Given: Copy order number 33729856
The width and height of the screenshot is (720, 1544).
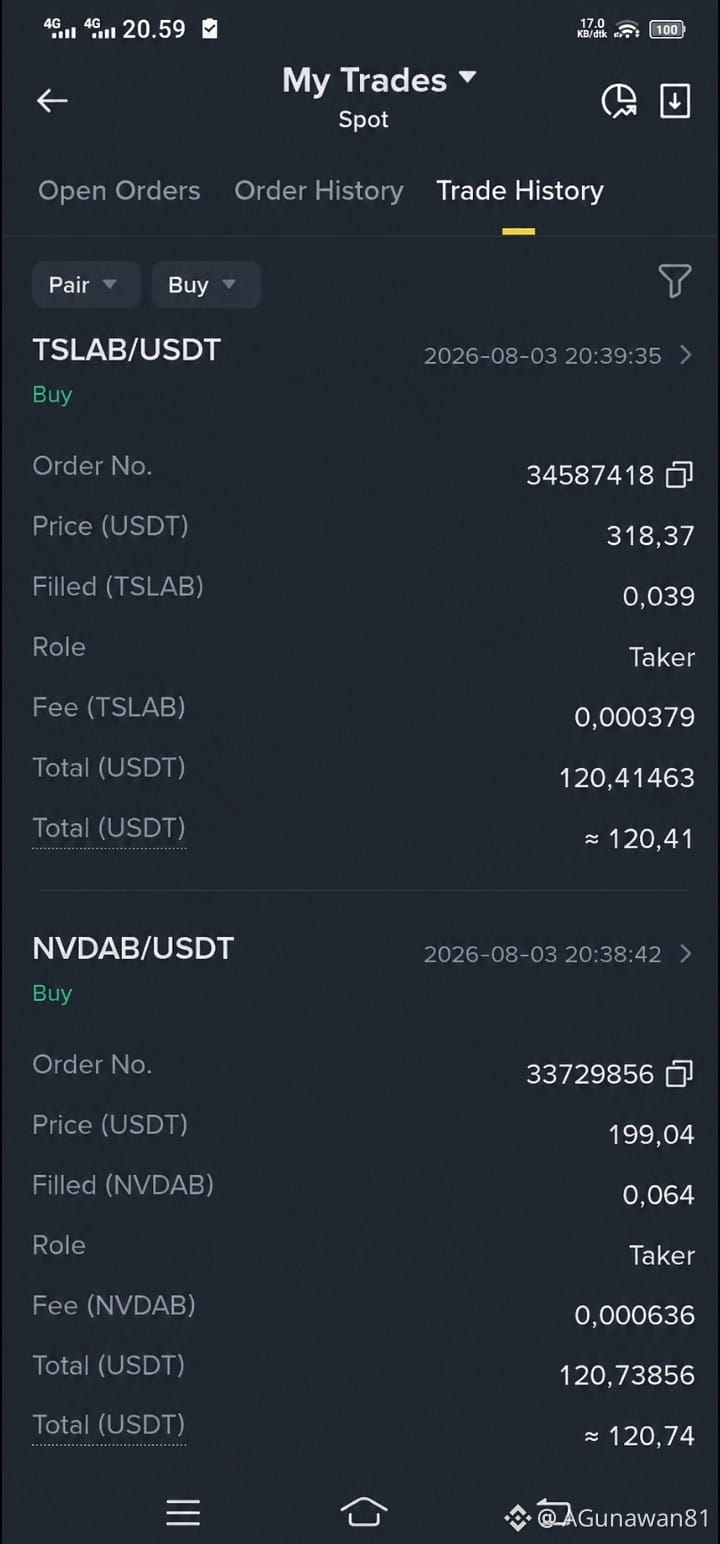Looking at the screenshot, I should point(680,1074).
